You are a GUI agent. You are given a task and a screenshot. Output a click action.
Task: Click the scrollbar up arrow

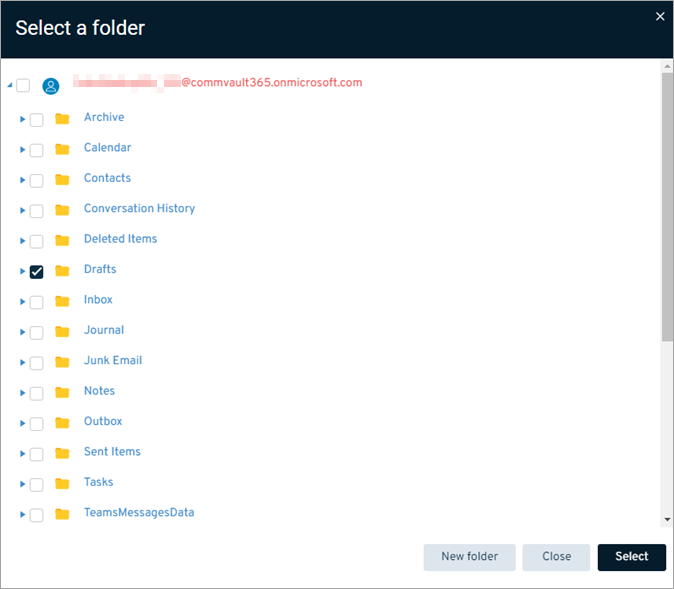pos(667,66)
